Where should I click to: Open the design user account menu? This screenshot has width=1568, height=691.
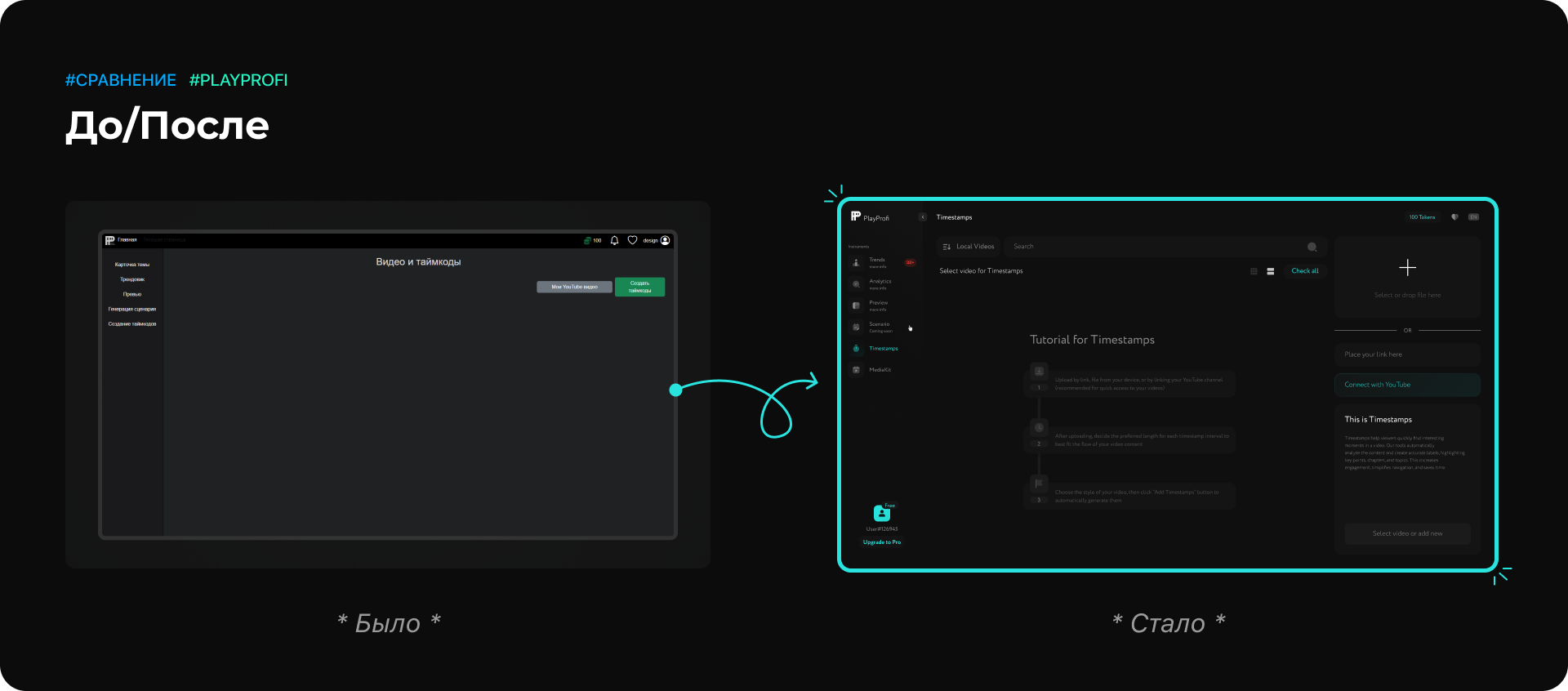[656, 240]
